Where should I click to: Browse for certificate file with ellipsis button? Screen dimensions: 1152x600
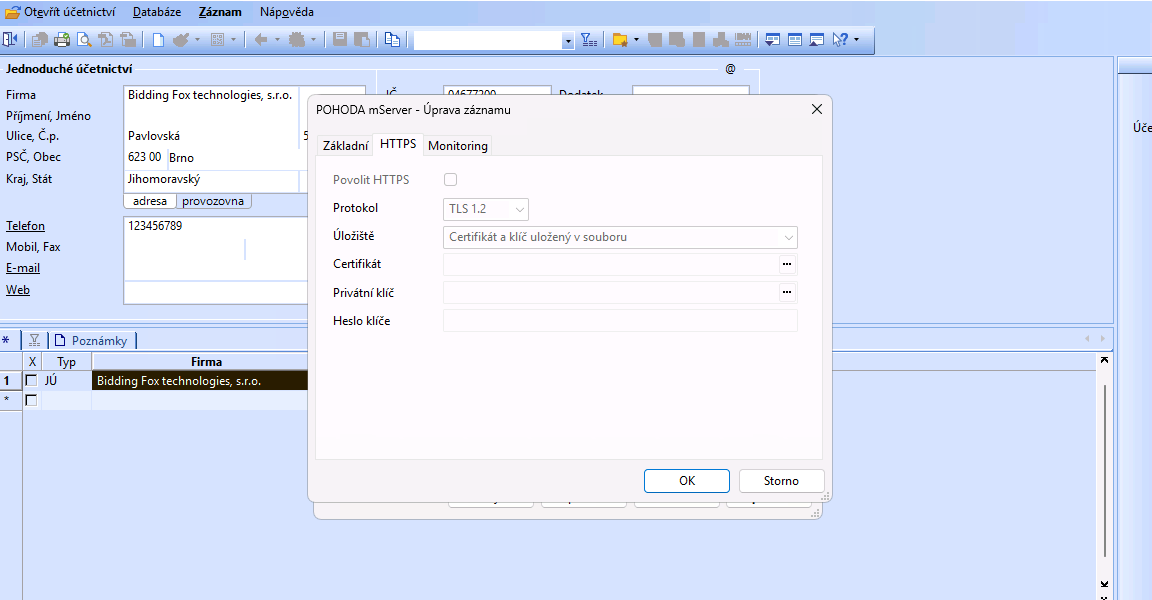point(787,264)
